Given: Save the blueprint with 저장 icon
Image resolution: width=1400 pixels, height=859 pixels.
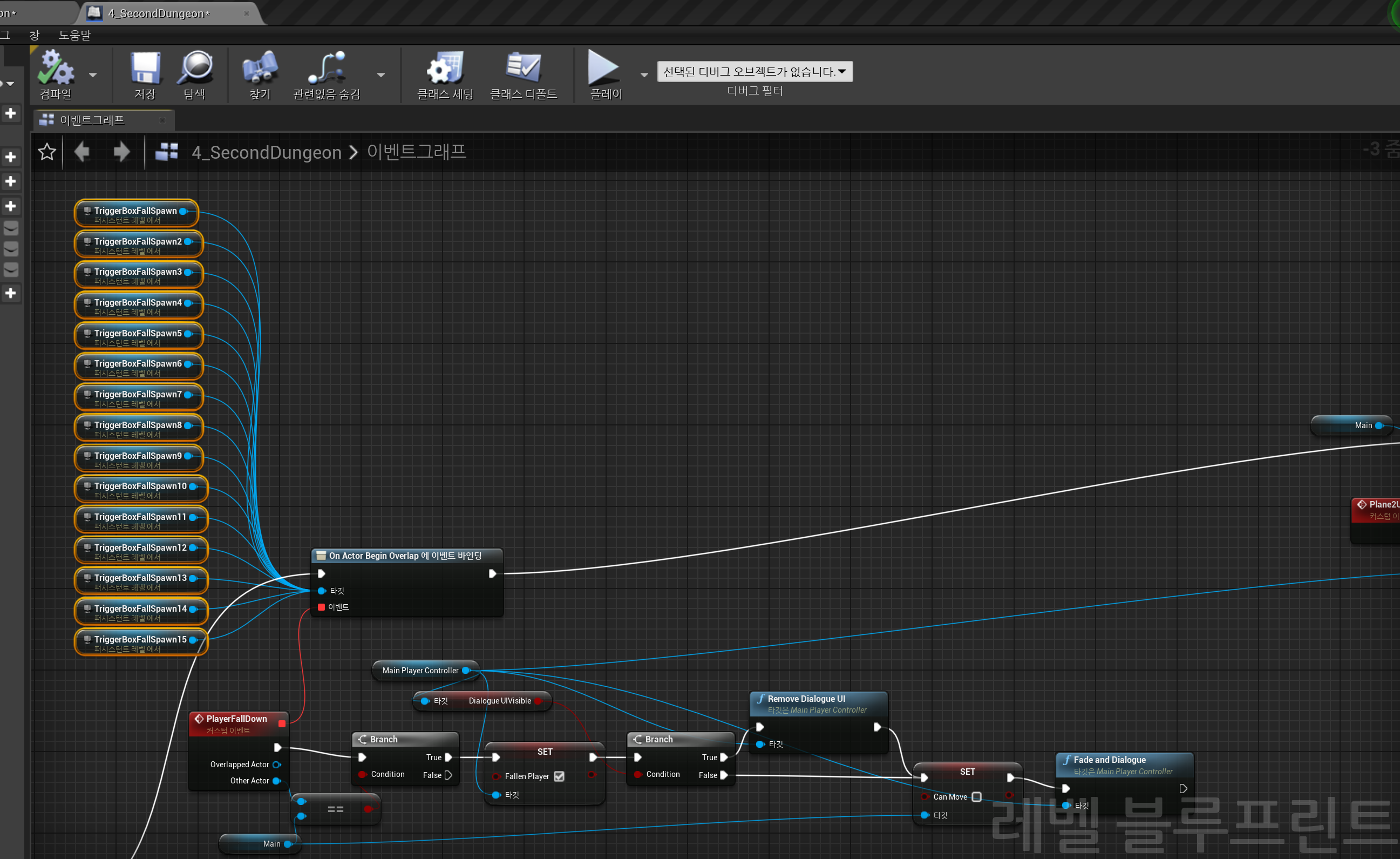Looking at the screenshot, I should tap(146, 68).
